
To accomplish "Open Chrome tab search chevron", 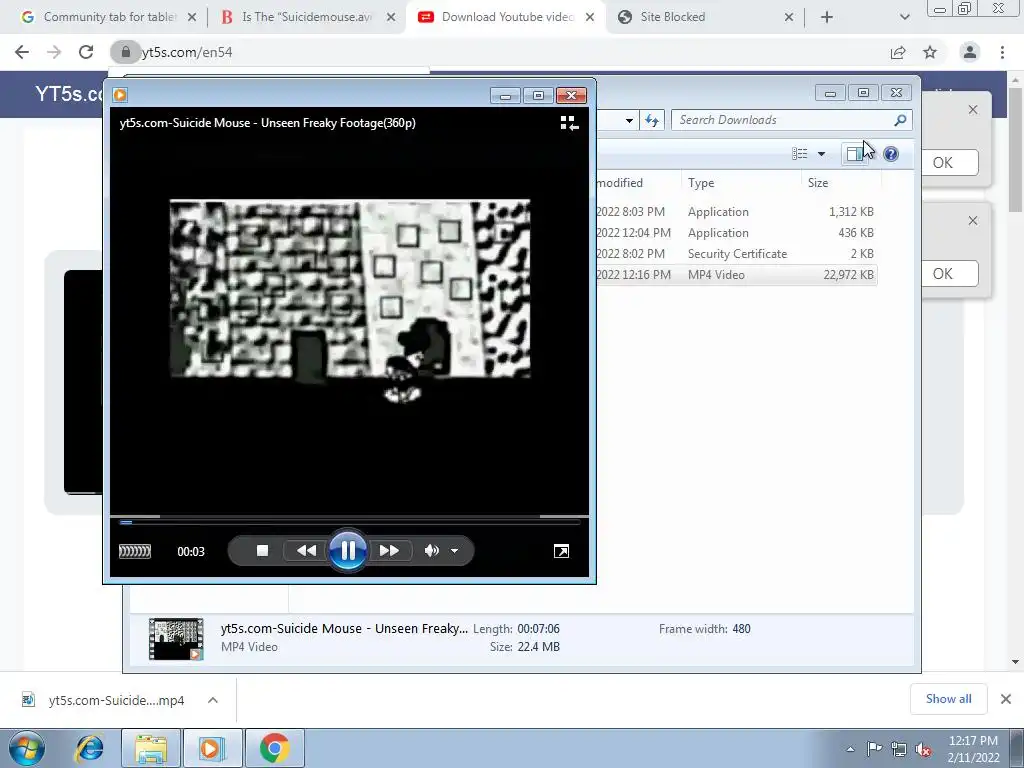I will [x=904, y=17].
